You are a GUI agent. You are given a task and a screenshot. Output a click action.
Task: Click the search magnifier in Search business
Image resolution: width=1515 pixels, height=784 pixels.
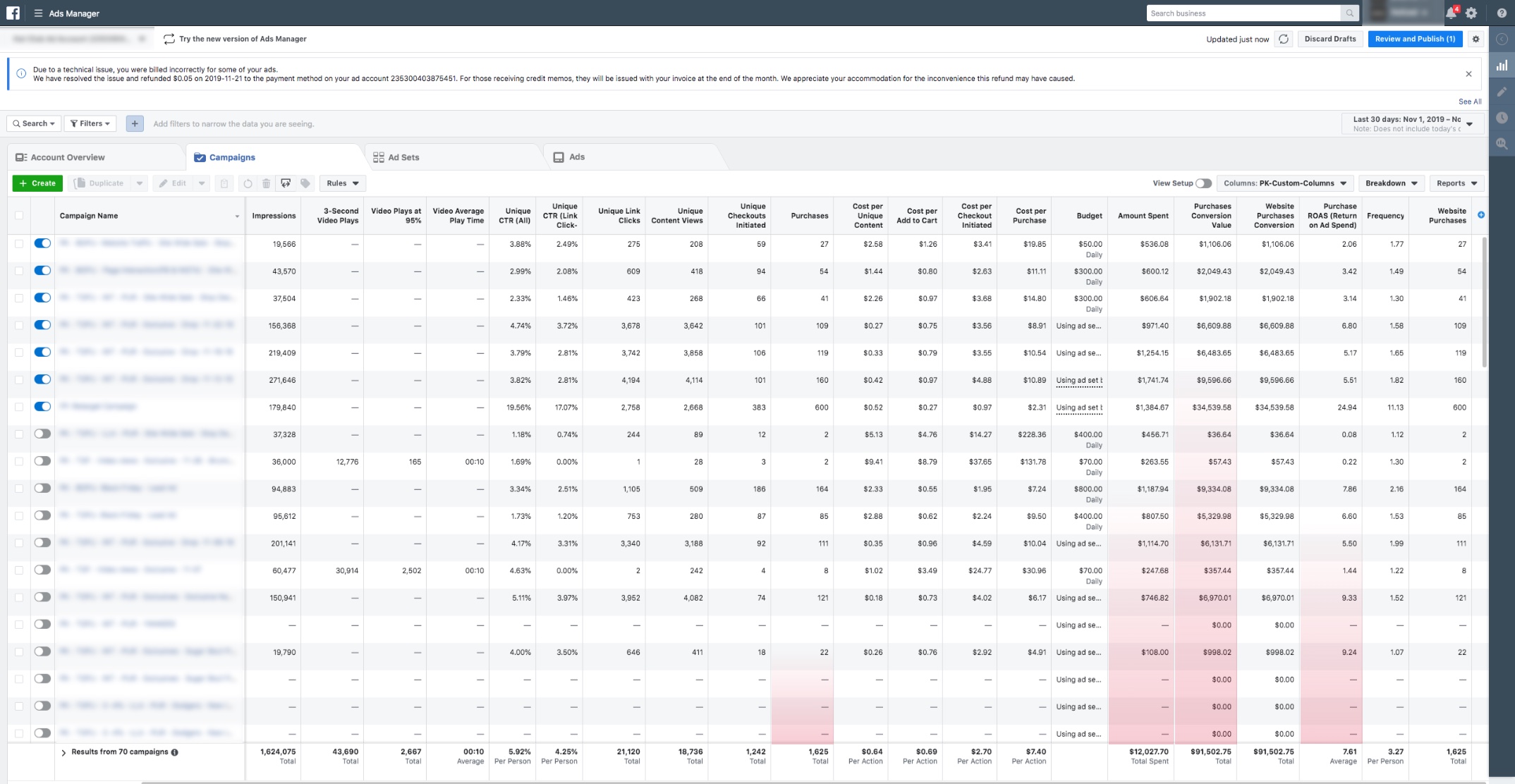coord(1349,13)
